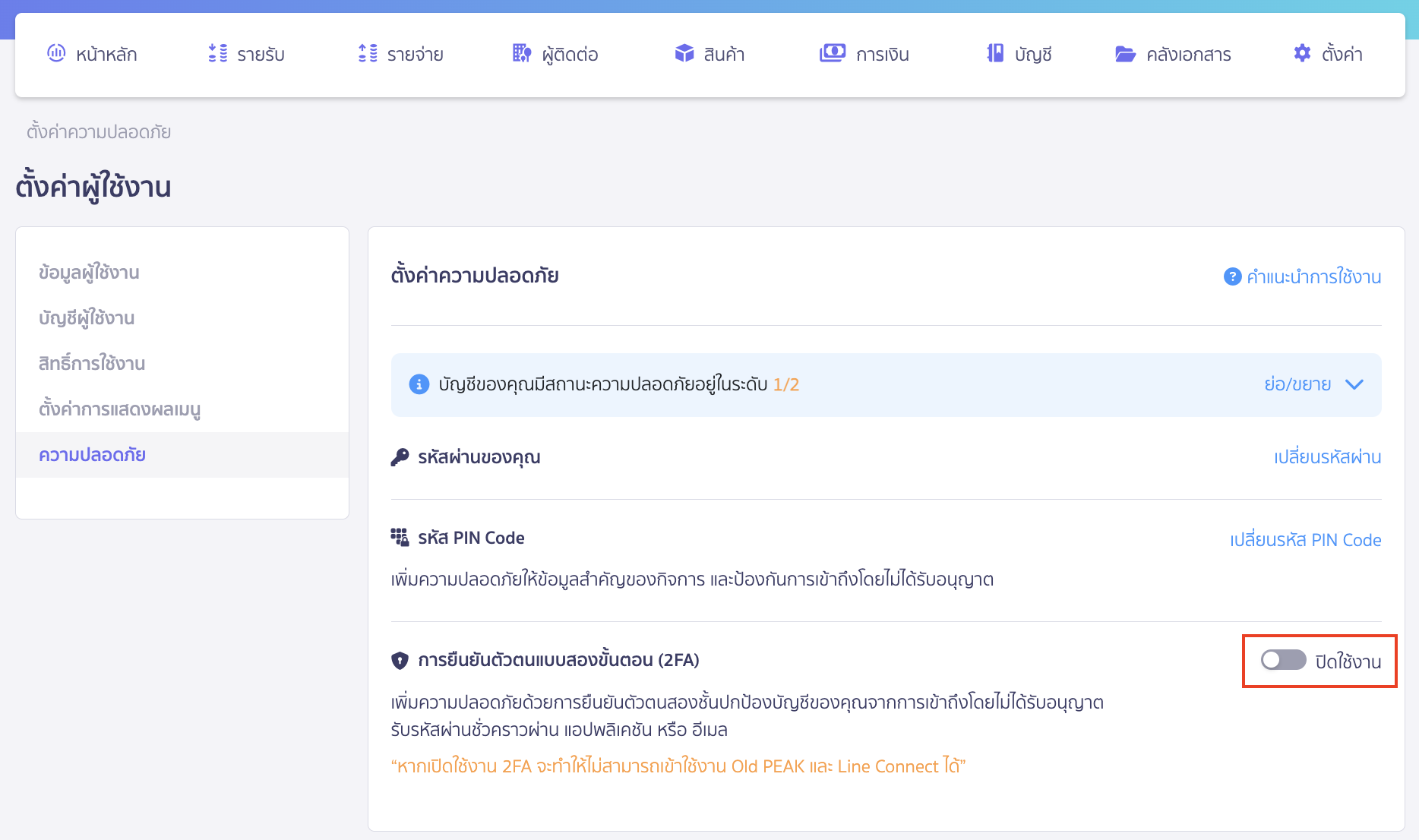
Task: Click the ตั้งค่า settings gear icon
Action: point(1301,53)
